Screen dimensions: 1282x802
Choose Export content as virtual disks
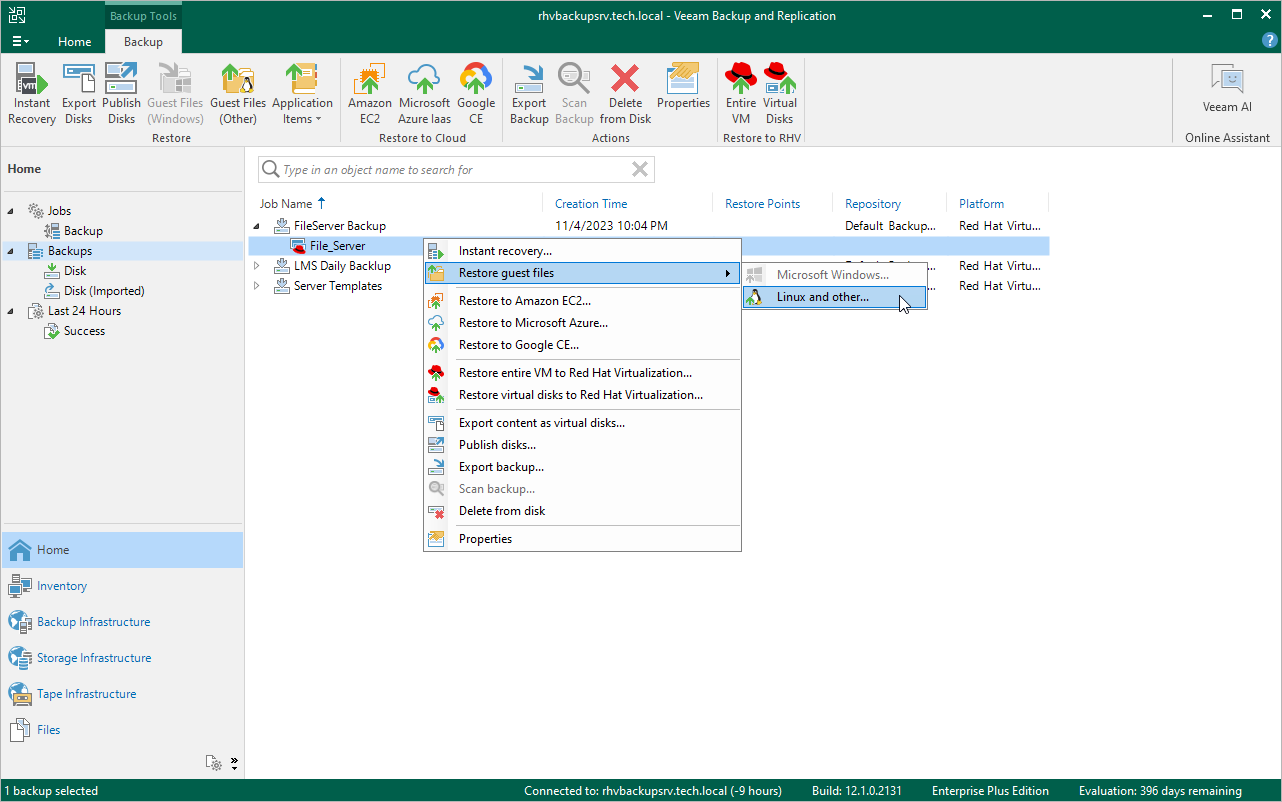(x=582, y=423)
